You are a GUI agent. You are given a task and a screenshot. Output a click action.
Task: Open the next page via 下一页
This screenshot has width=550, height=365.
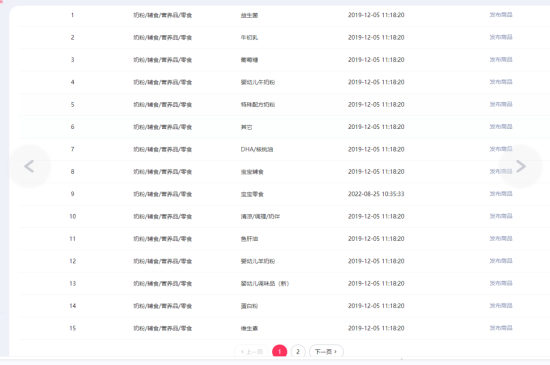tap(326, 351)
